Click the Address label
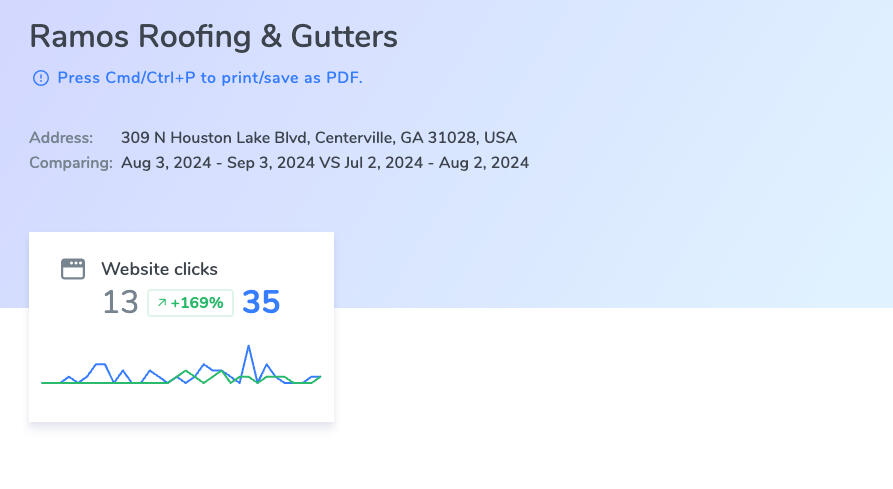This screenshot has width=893, height=489. click(61, 138)
